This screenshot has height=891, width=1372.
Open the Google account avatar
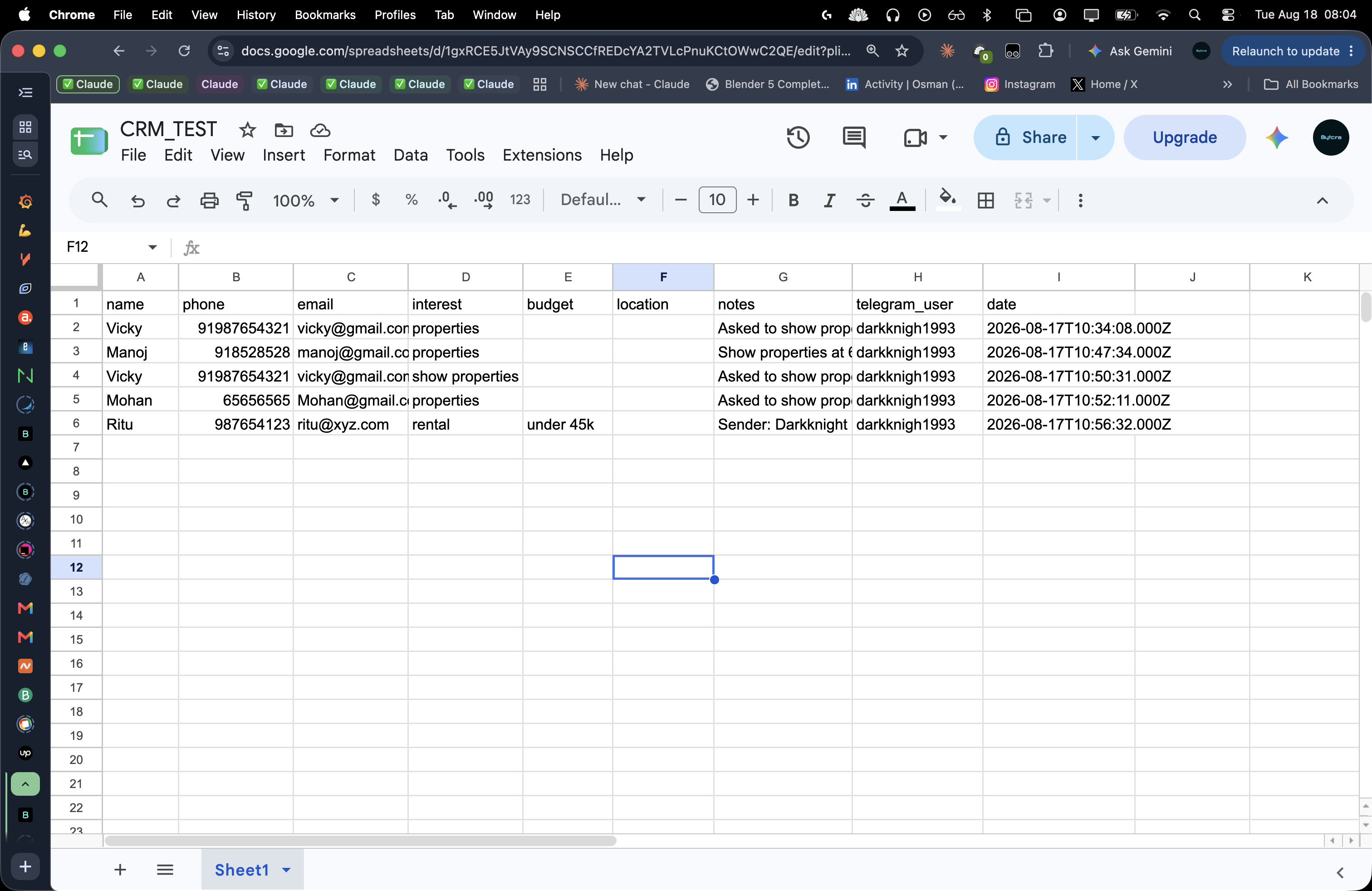[1331, 137]
